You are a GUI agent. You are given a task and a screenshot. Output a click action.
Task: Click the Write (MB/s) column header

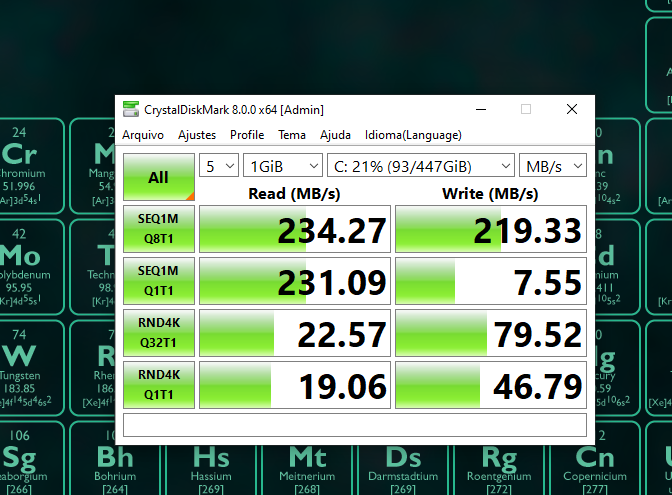pos(490,194)
